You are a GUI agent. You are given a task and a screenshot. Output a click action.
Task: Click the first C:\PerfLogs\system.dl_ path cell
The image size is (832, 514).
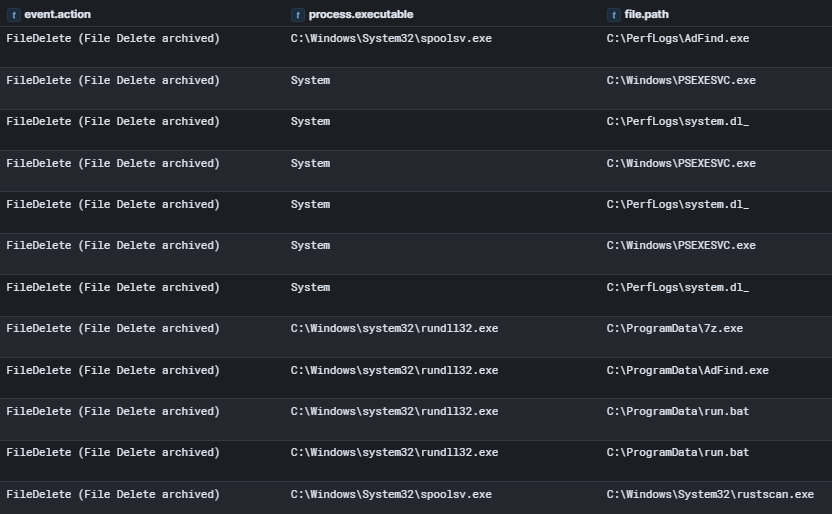[x=678, y=121]
